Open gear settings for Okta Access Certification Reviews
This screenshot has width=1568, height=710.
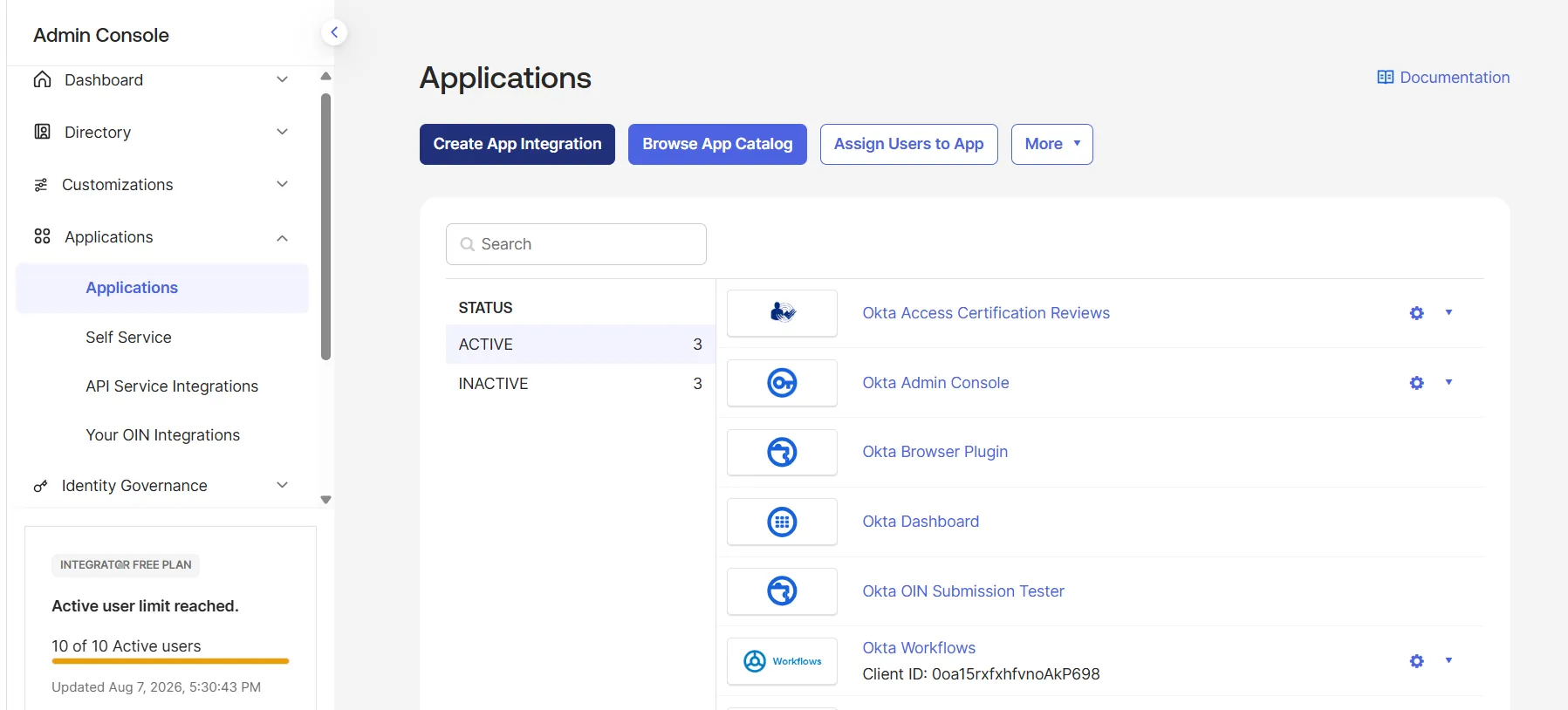click(1417, 313)
